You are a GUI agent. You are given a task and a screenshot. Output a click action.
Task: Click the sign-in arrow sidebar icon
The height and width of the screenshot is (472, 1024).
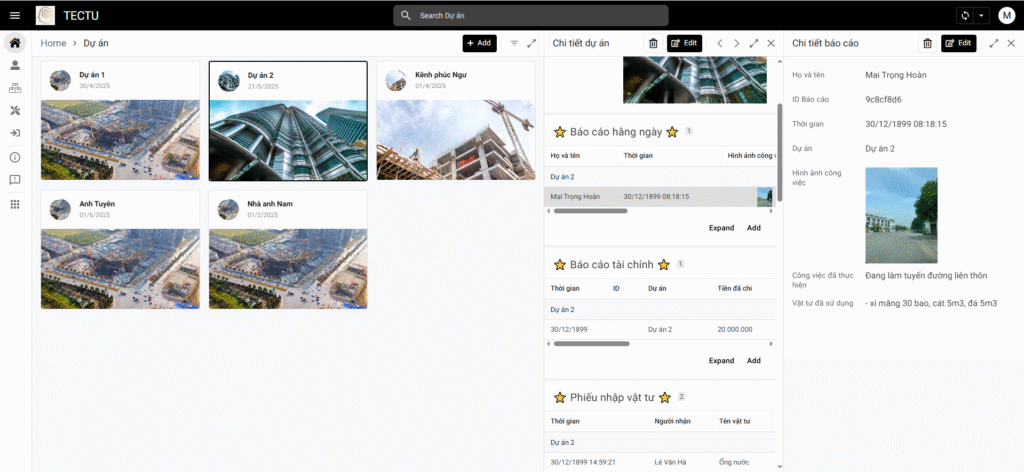15,133
